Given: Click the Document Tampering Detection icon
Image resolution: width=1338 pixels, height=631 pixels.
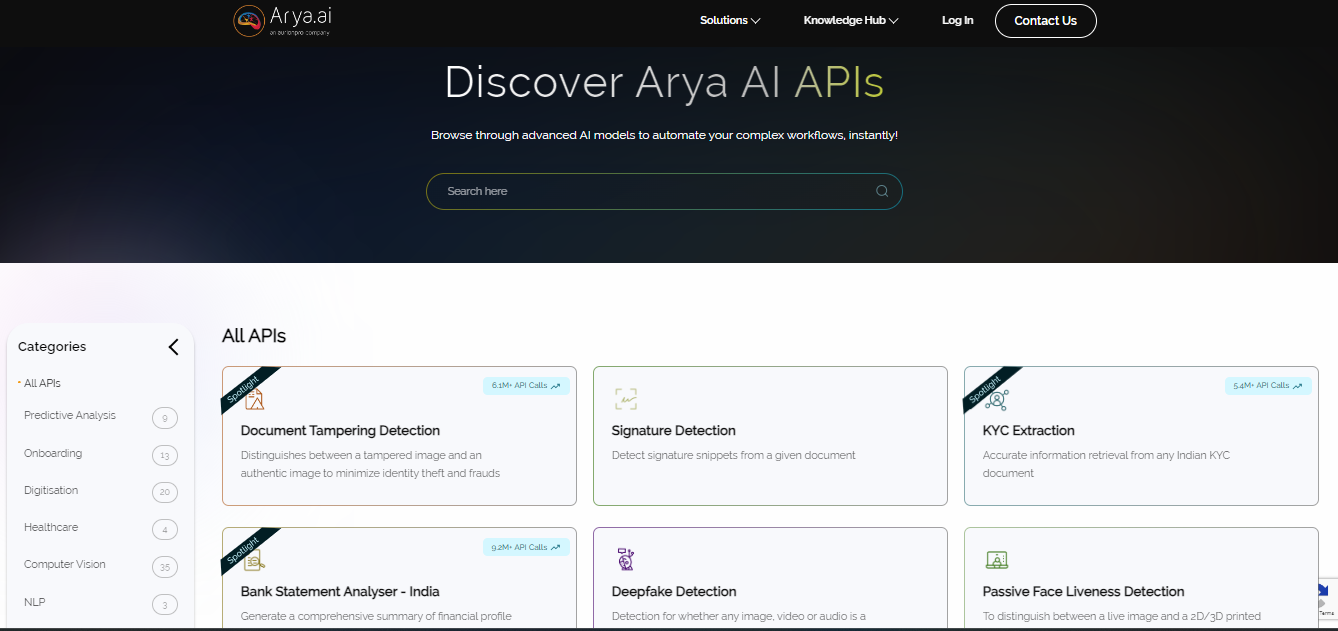Looking at the screenshot, I should coord(255,399).
